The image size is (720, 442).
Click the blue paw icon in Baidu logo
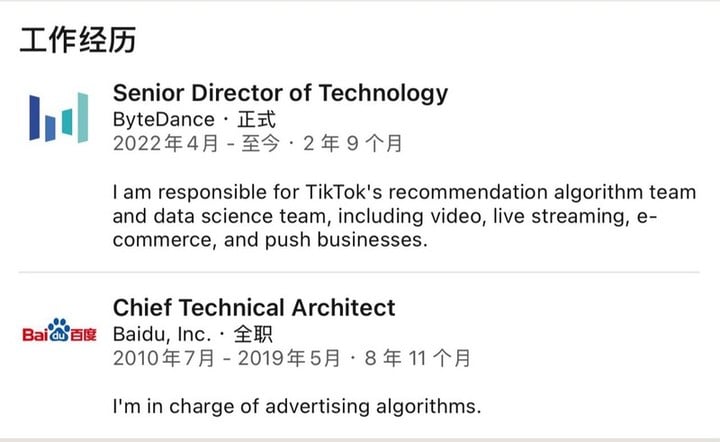tap(60, 330)
